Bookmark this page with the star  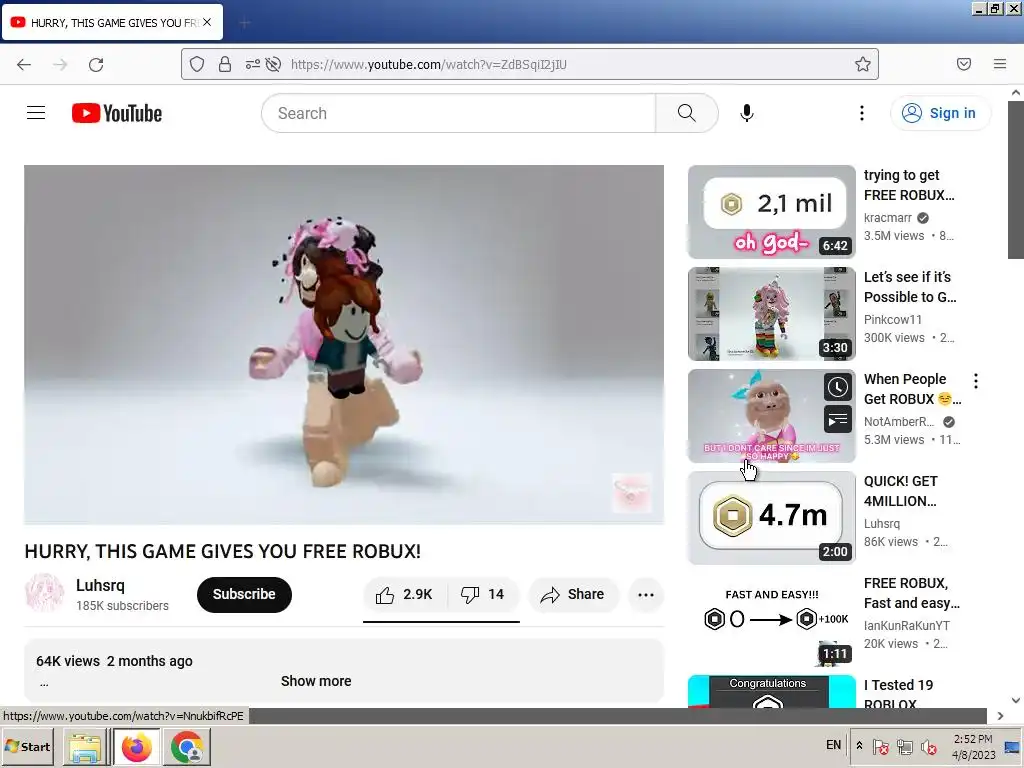(x=863, y=64)
